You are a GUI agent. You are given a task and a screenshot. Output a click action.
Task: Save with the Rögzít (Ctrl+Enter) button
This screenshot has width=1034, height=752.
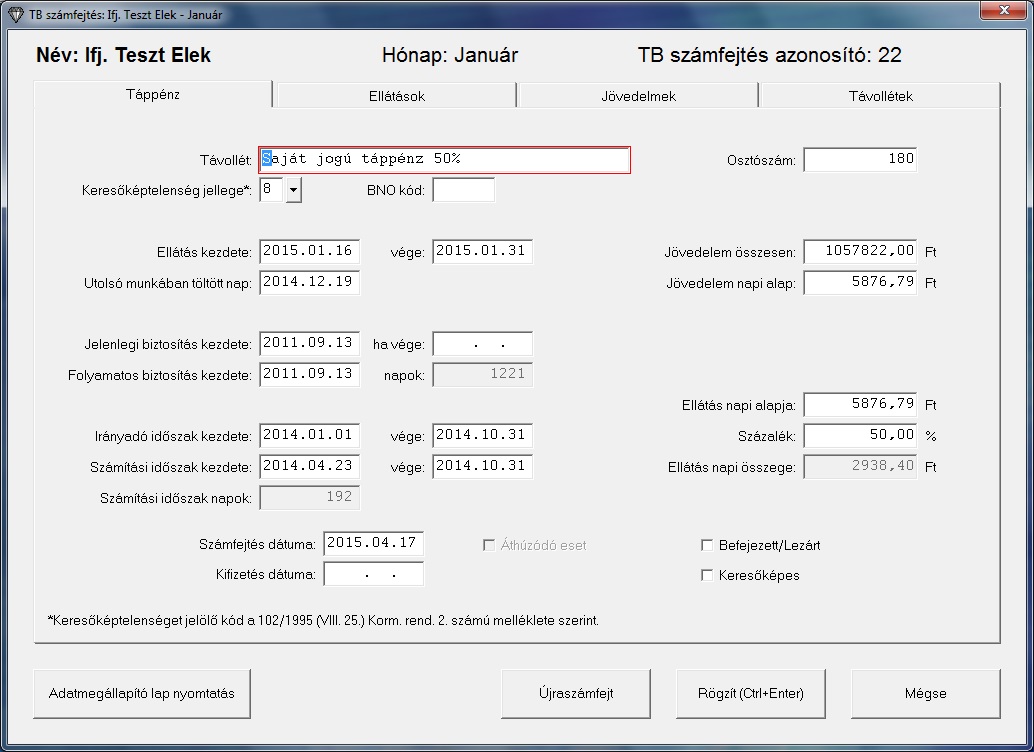(x=751, y=693)
